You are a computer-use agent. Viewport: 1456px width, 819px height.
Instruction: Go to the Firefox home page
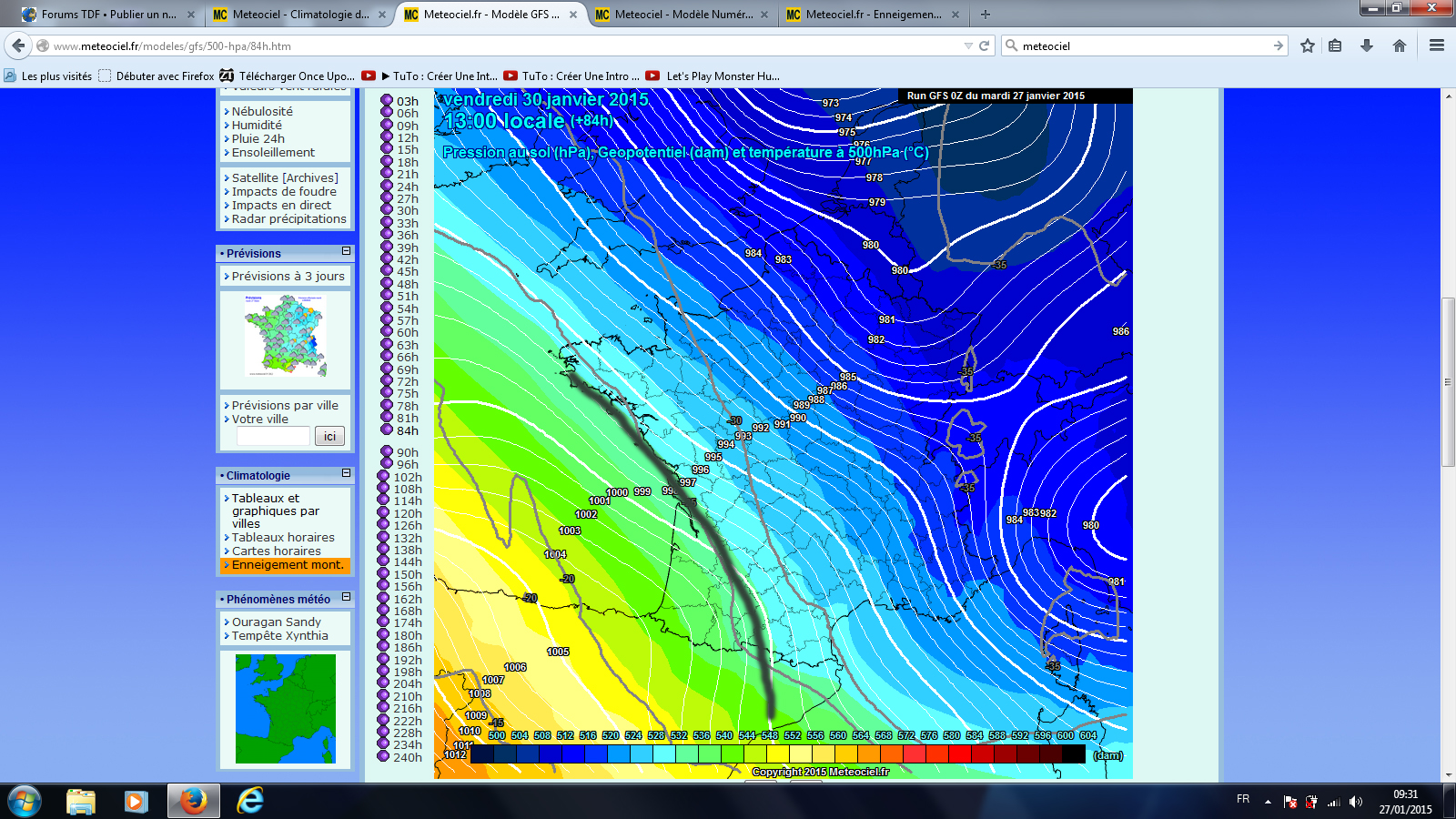1400,45
